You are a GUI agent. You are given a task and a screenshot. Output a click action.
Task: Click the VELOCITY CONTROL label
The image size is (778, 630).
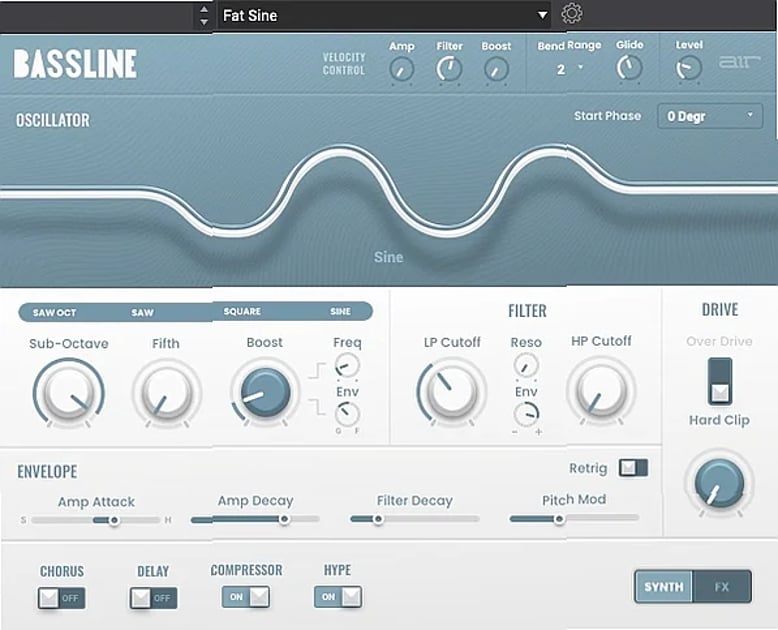(344, 64)
